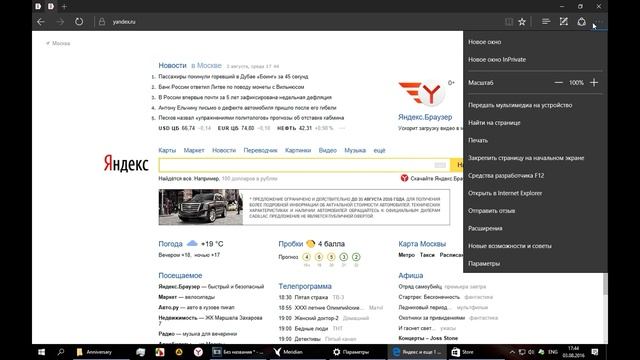Click the share/notifications icon in toolbar
Image resolution: width=640 pixels, height=360 pixels.
tap(582, 22)
